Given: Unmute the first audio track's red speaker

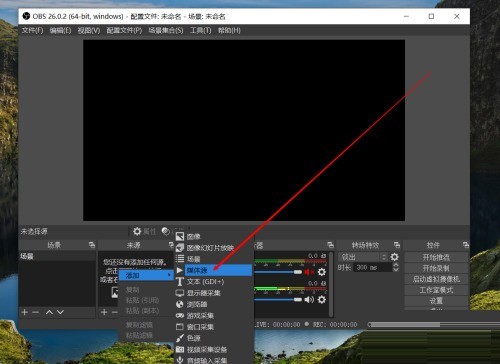Looking at the screenshot, I should (x=309, y=272).
